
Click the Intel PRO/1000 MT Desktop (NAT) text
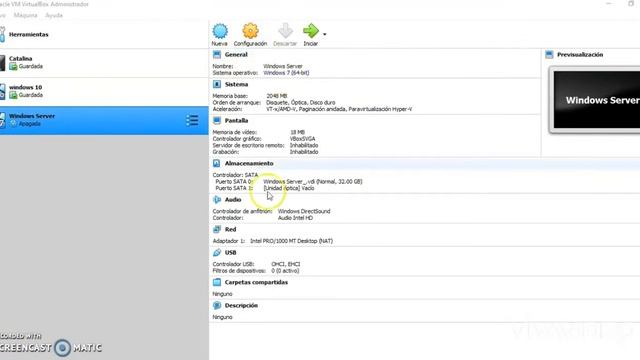click(x=291, y=241)
